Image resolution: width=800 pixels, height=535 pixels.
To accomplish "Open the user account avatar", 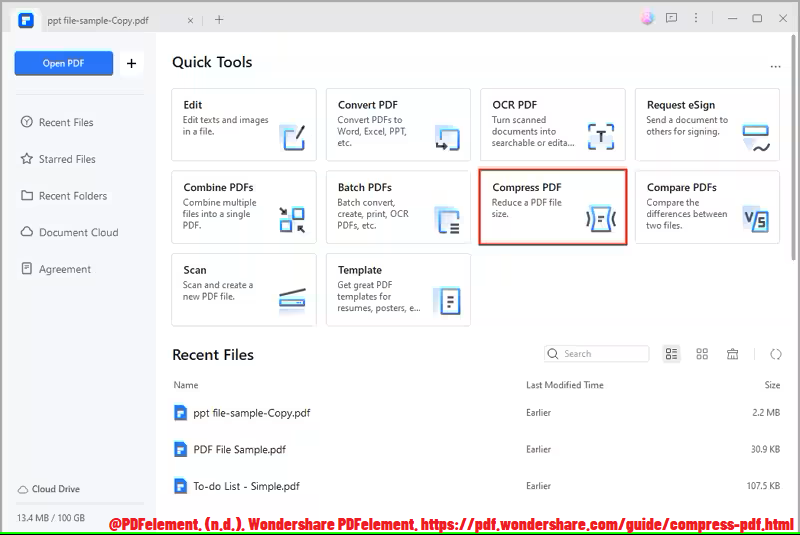I will coord(647,18).
